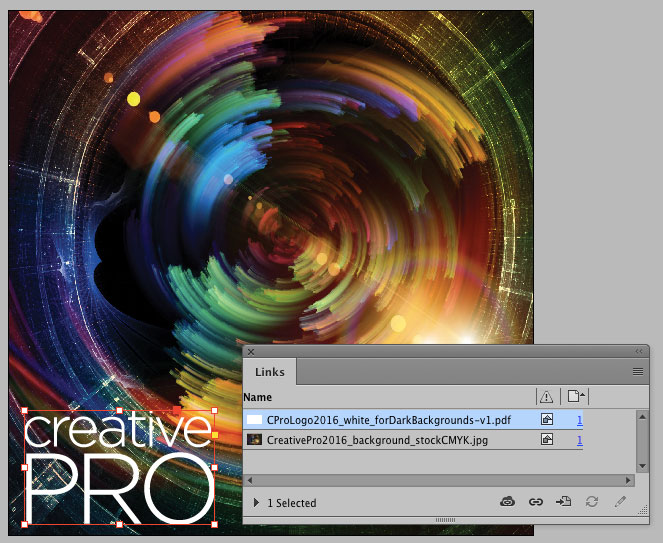This screenshot has width=663, height=543.
Task: Sort links by status warning column
Action: point(546,397)
